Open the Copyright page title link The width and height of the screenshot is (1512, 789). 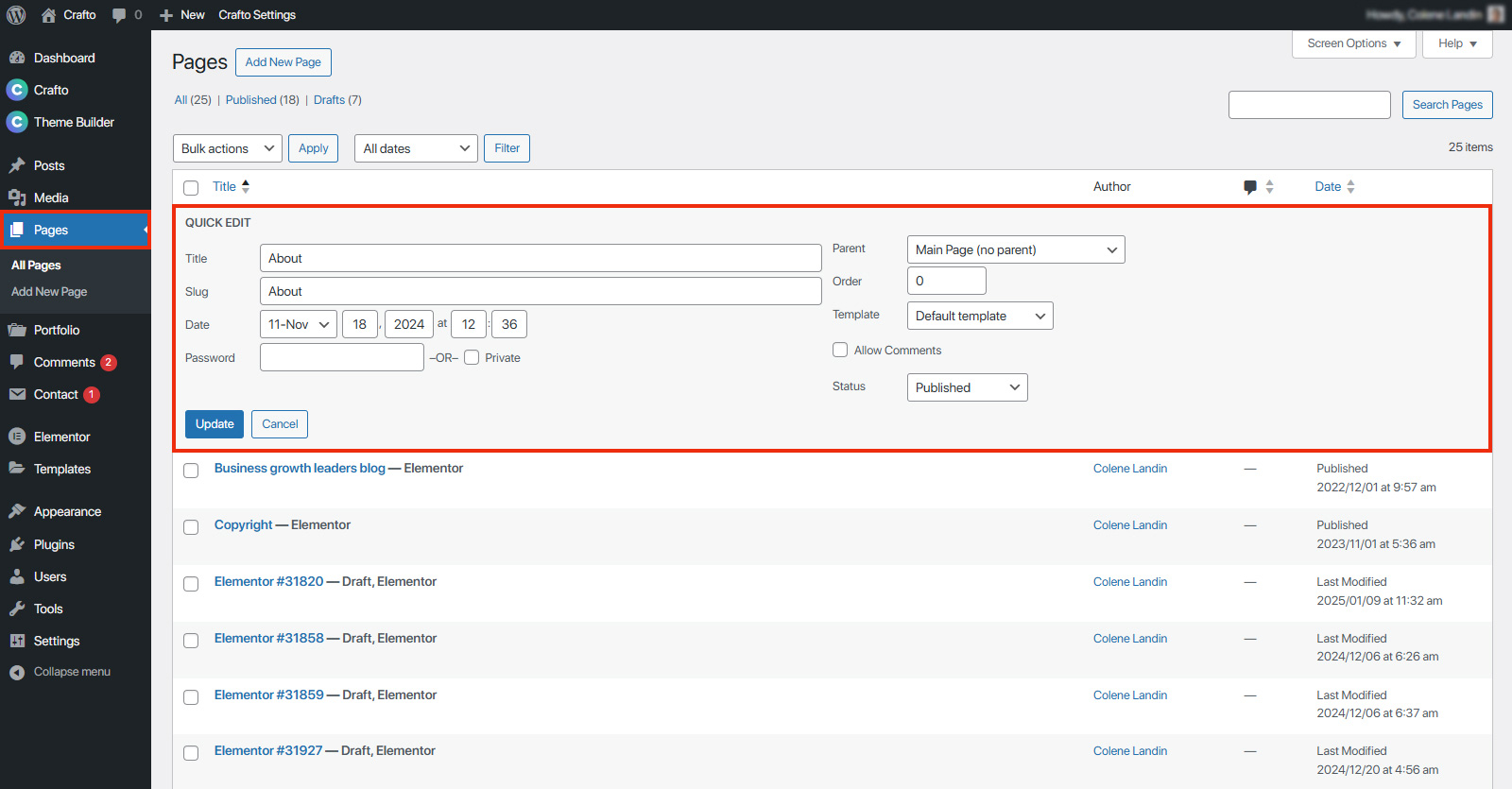pyautogui.click(x=243, y=524)
